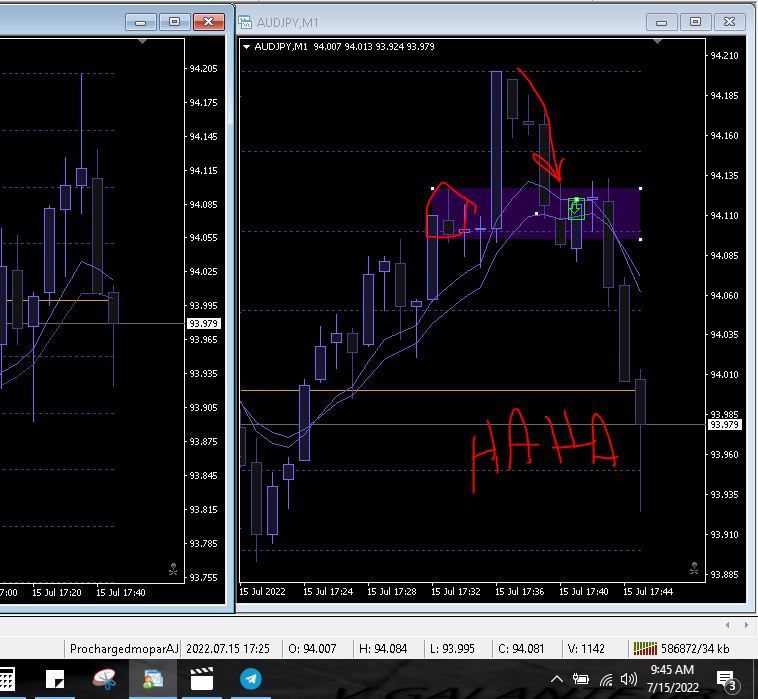Open the notification center with 3 notifications
The height and width of the screenshot is (699, 758).
point(727,680)
